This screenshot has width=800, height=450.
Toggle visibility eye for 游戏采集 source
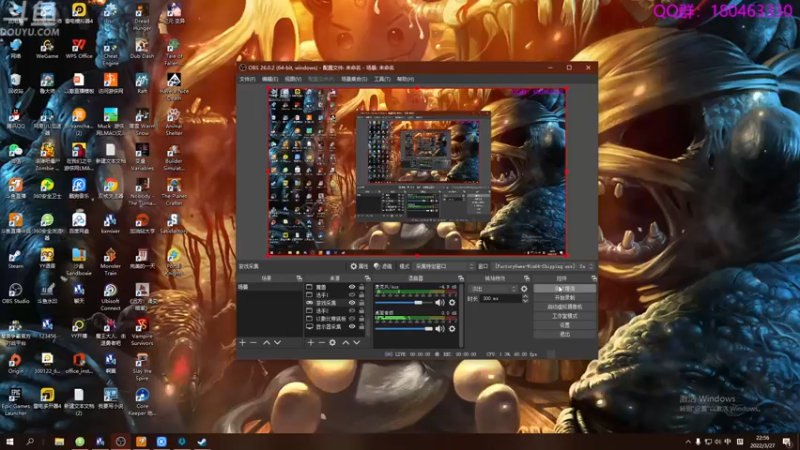352,303
